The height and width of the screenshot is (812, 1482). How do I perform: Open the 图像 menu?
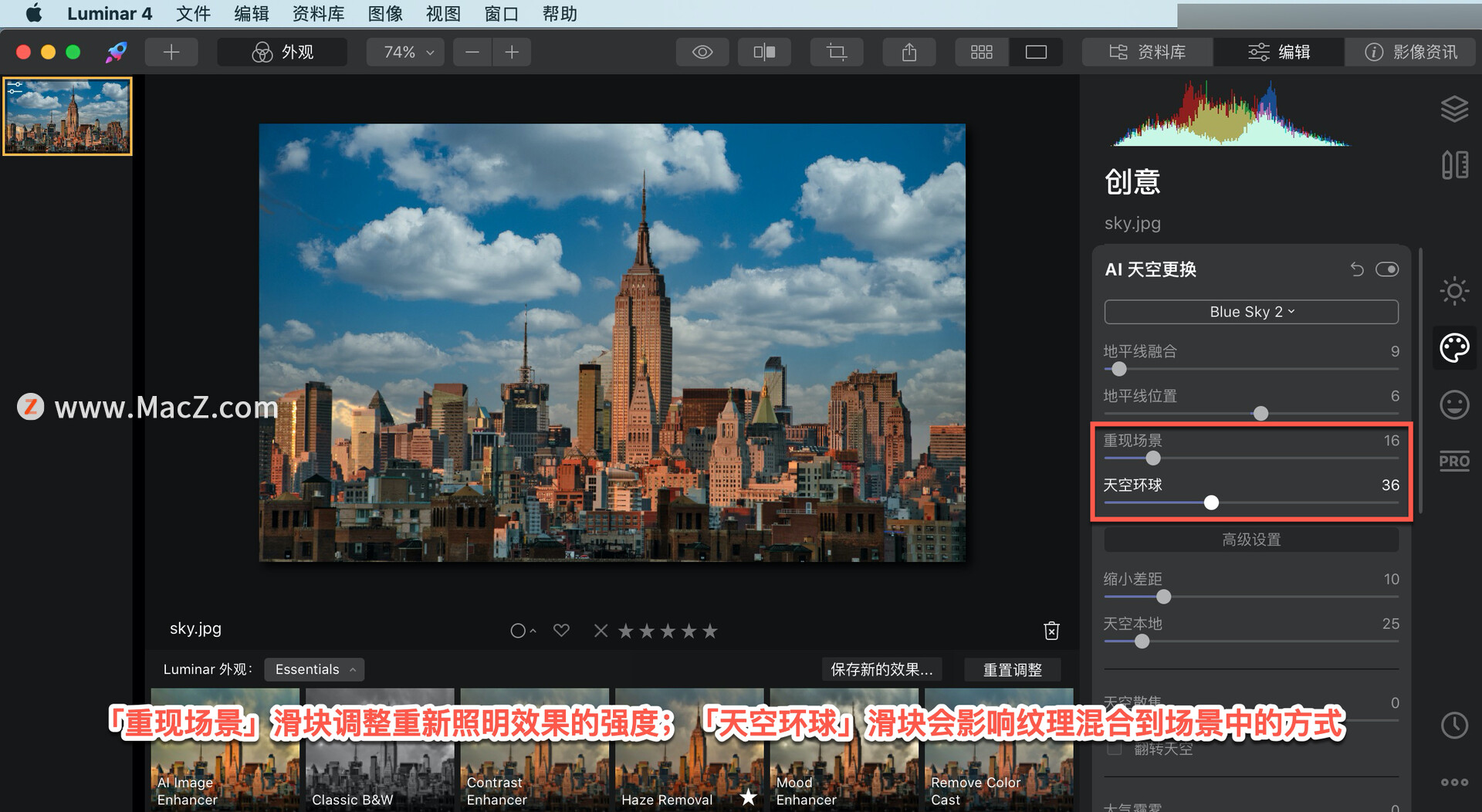coord(386,13)
